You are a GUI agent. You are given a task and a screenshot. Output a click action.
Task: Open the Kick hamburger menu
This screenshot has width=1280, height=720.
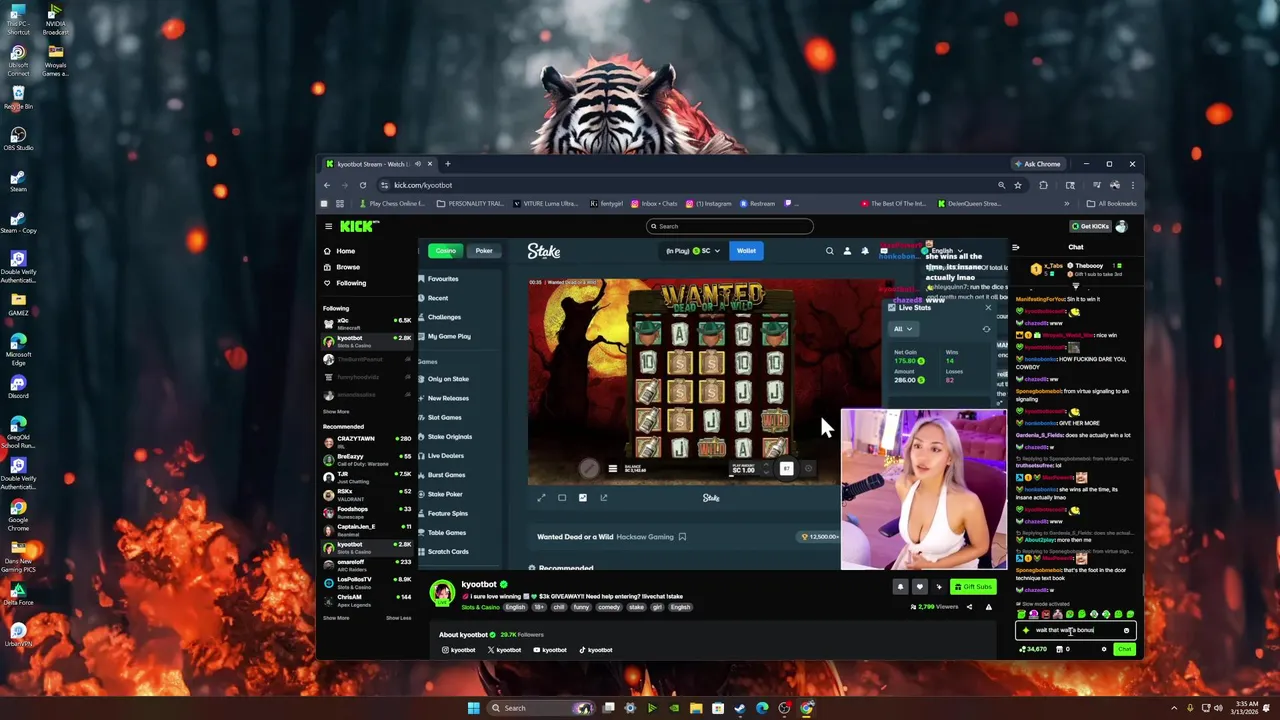coord(328,227)
